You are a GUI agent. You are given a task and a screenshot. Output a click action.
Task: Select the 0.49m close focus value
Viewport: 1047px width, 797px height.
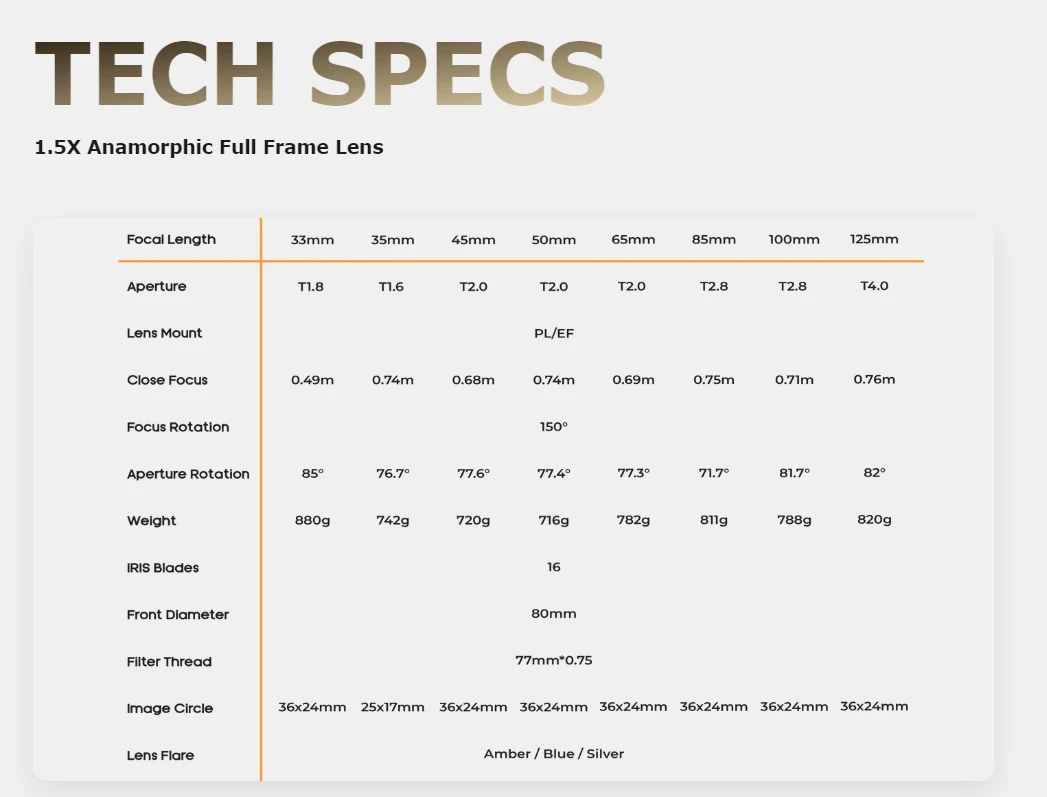pyautogui.click(x=312, y=380)
